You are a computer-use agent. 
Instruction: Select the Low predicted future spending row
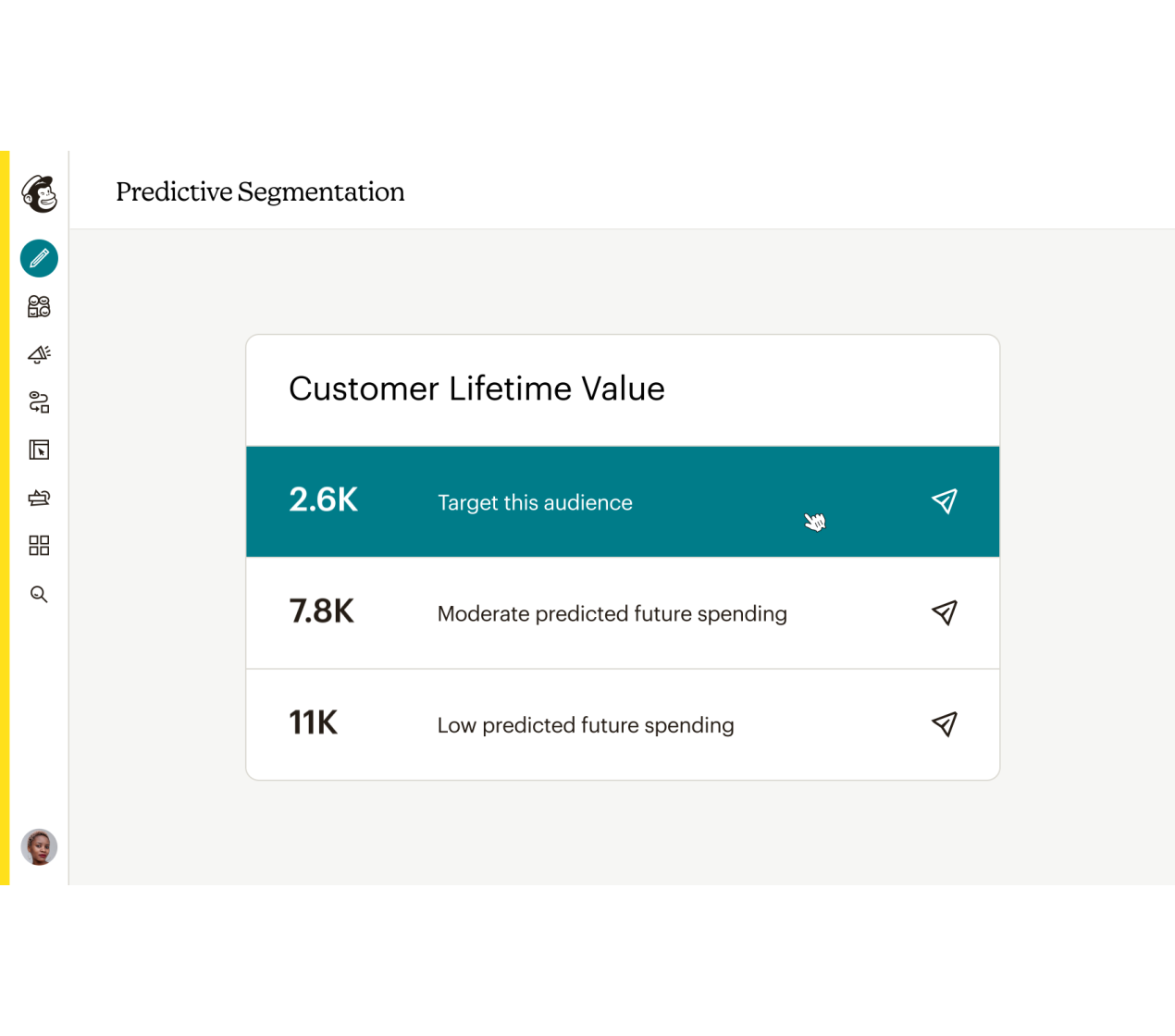pos(585,725)
